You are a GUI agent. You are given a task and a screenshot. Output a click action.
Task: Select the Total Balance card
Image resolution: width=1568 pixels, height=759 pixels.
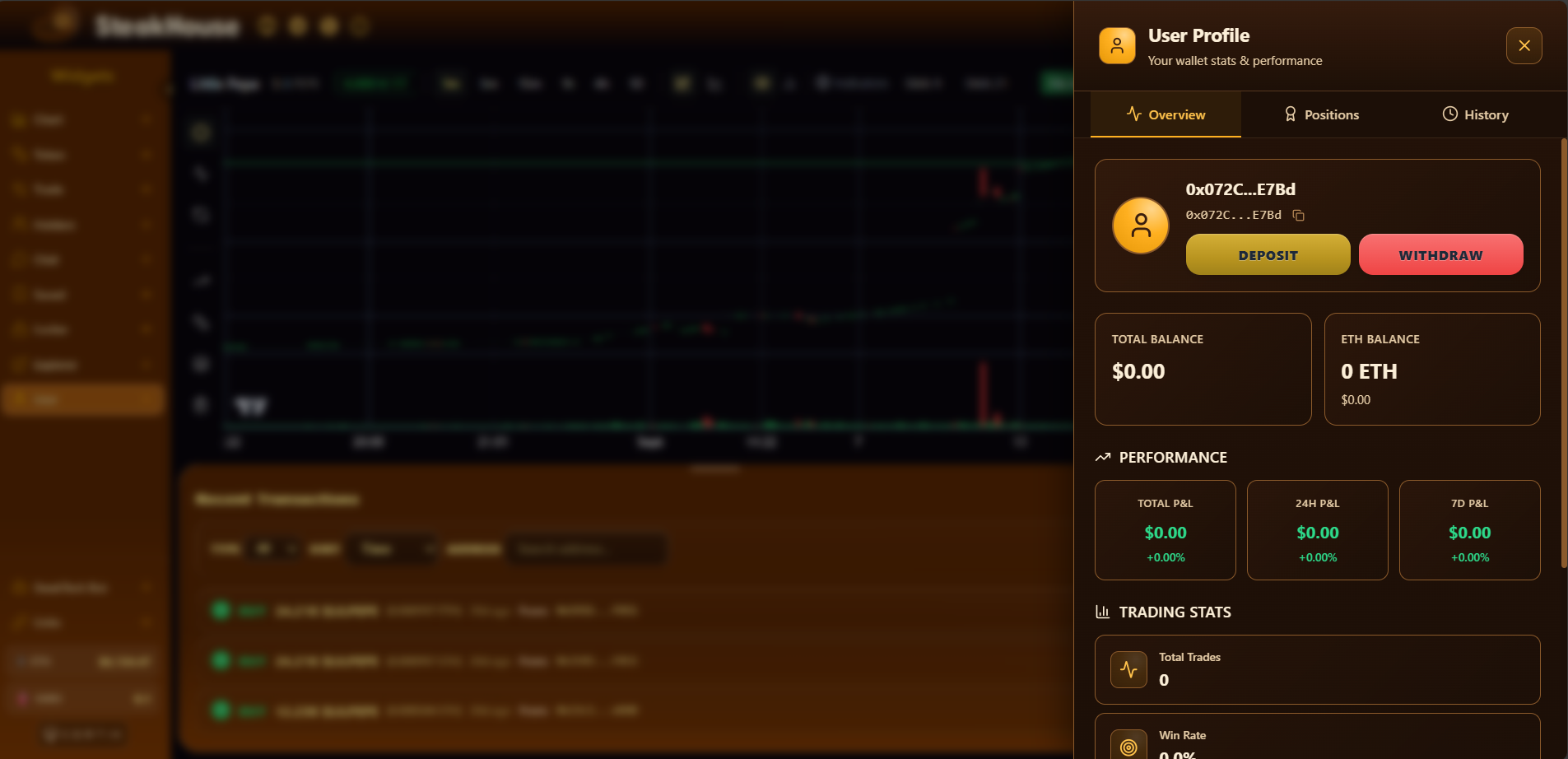pos(1203,369)
